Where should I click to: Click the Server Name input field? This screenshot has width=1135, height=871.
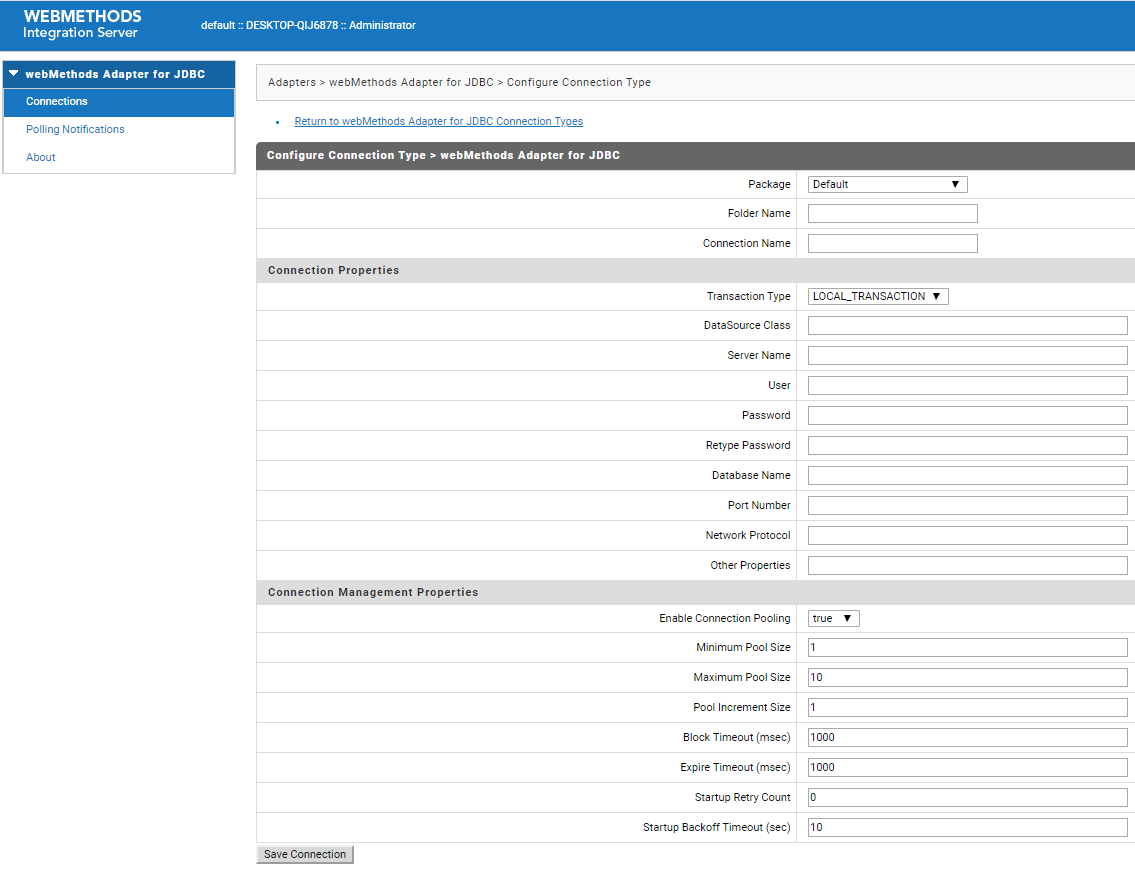(966, 355)
